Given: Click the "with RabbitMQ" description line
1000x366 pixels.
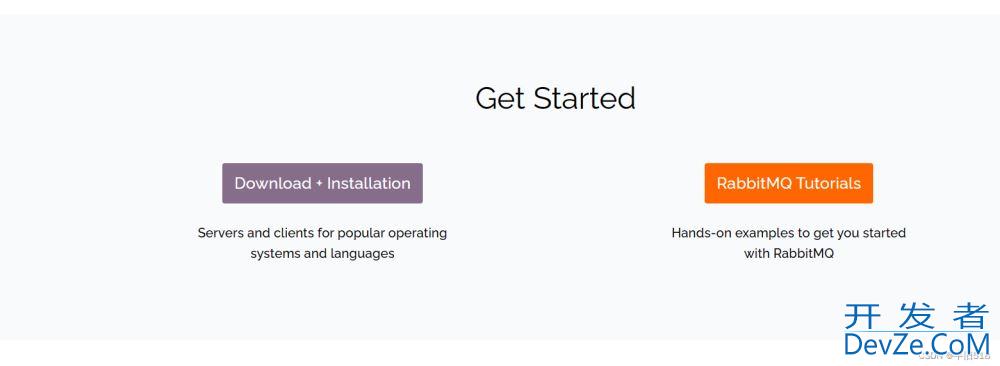Looking at the screenshot, I should pos(788,253).
